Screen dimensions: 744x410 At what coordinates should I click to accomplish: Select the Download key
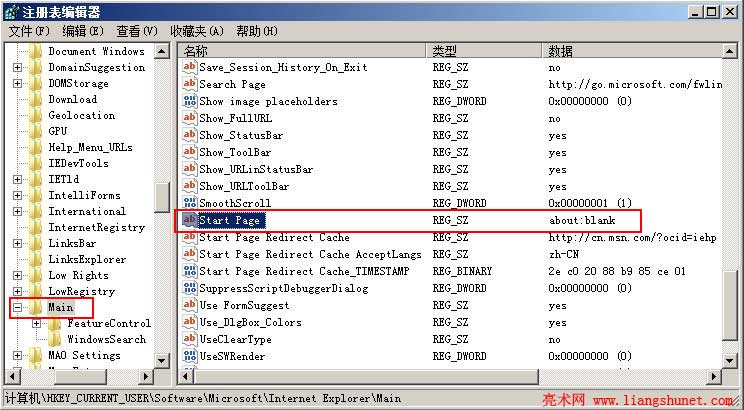(x=73, y=99)
